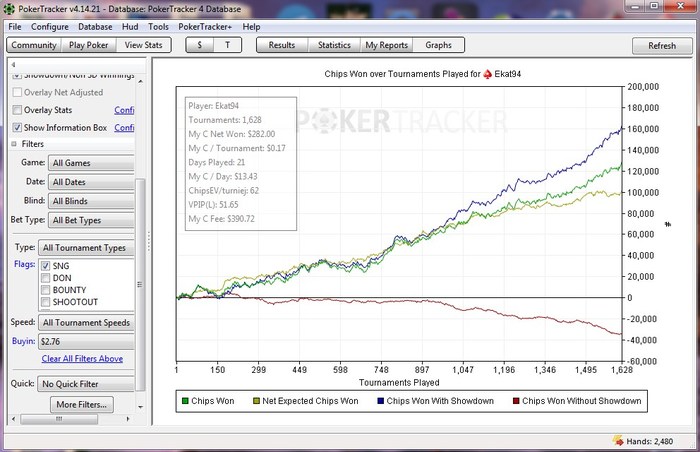Open the Quick filter dropdown
The image size is (700, 452).
click(x=86, y=384)
